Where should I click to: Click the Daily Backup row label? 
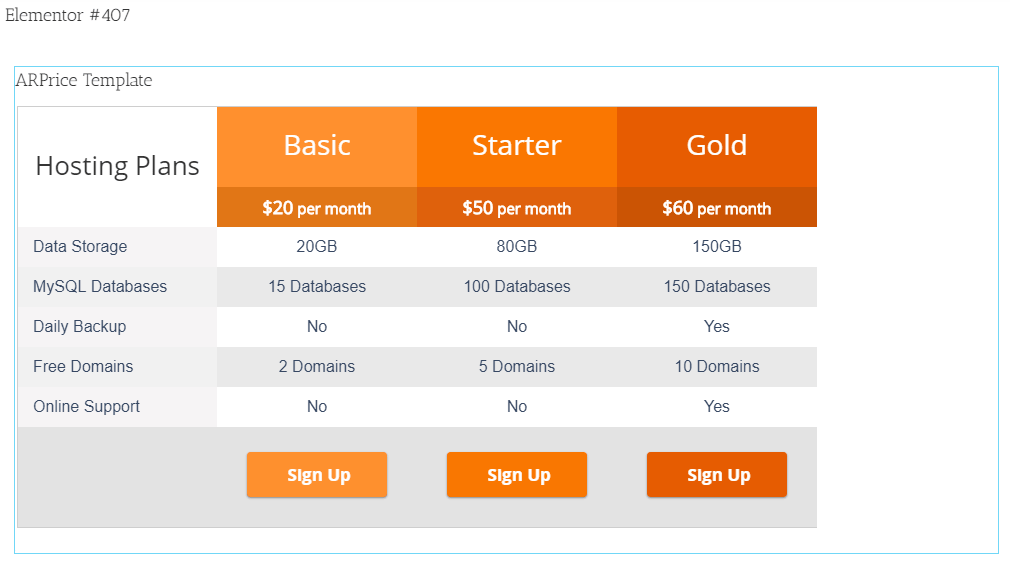coord(79,326)
